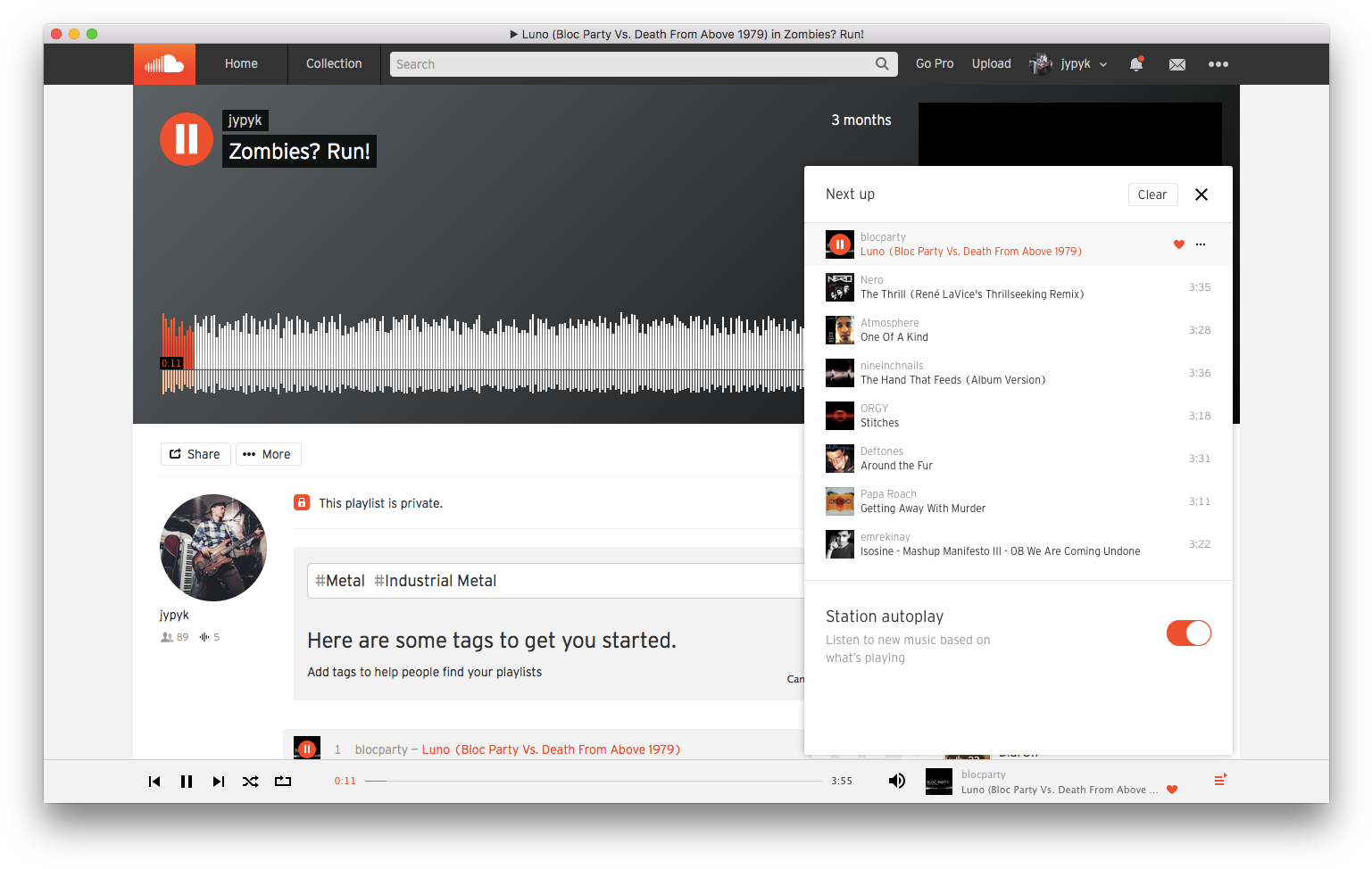This screenshot has height=869, width=1372.
Task: Unlike Luno track in the queue
Action: pyautogui.click(x=1178, y=244)
